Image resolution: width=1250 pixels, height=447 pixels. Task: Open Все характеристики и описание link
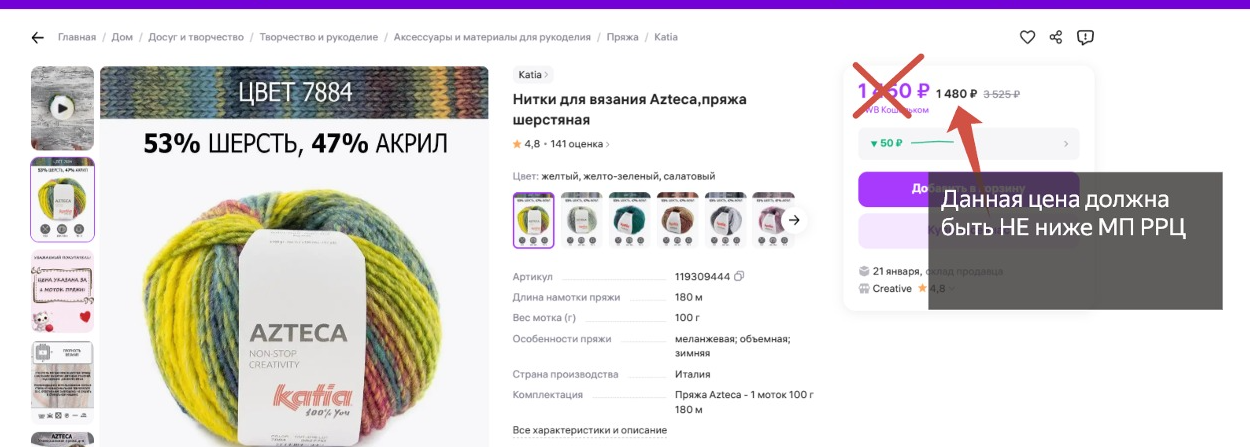pos(590,430)
